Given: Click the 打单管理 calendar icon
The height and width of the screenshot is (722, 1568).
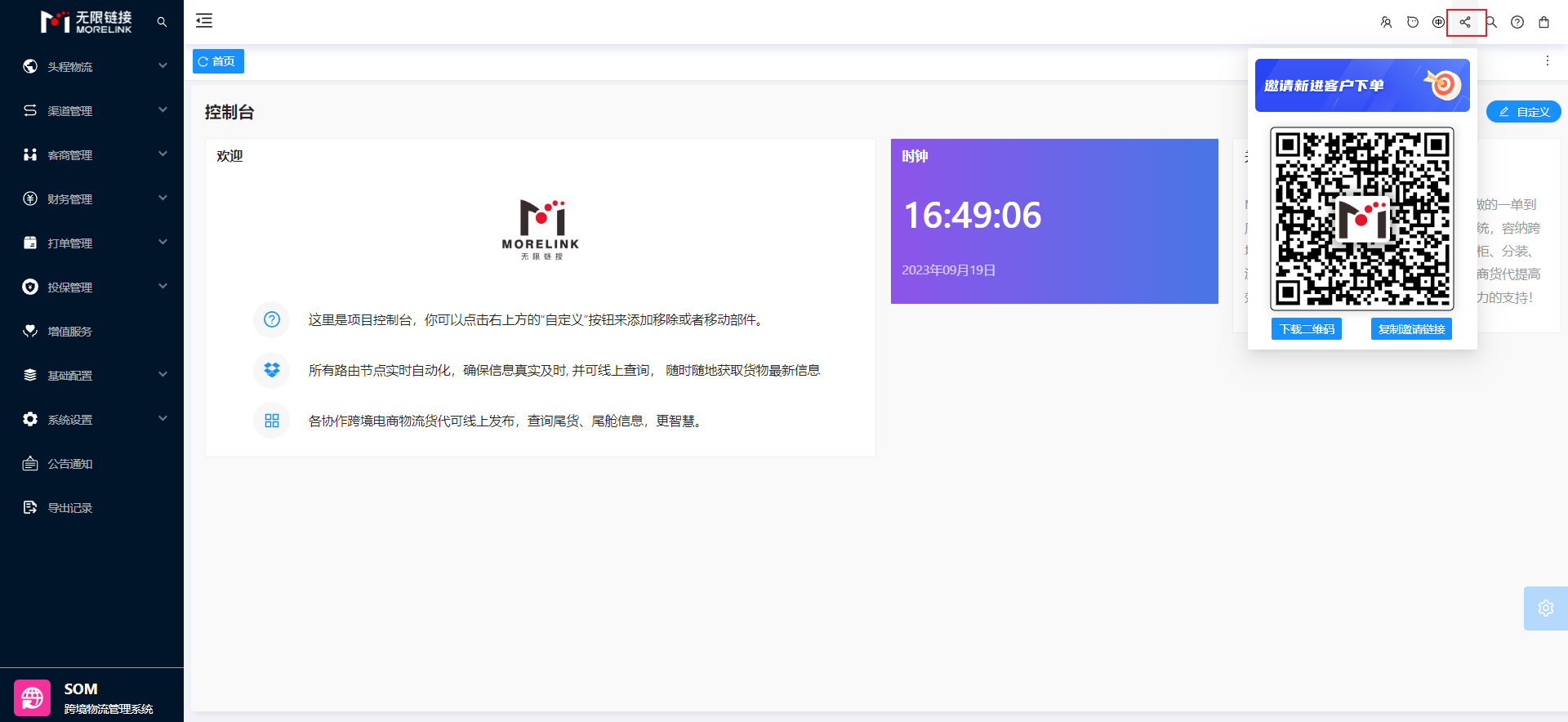Looking at the screenshot, I should [30, 243].
